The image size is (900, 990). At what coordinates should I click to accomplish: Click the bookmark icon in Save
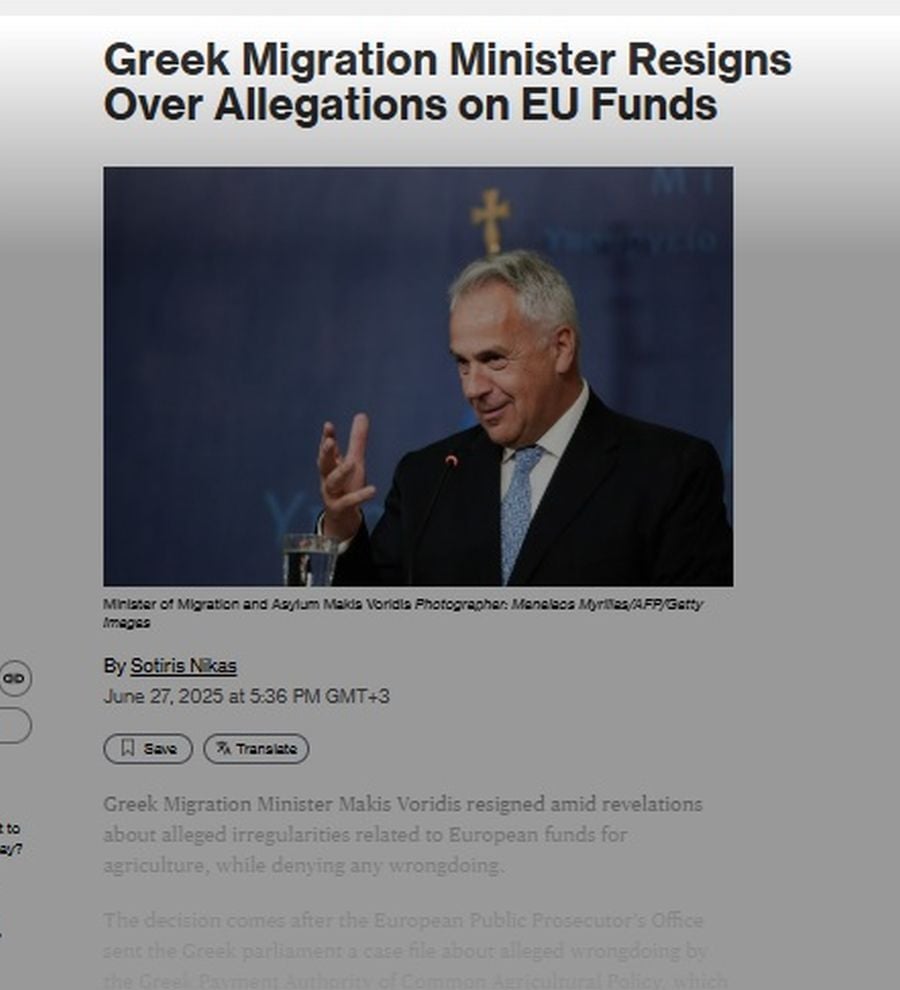point(128,748)
